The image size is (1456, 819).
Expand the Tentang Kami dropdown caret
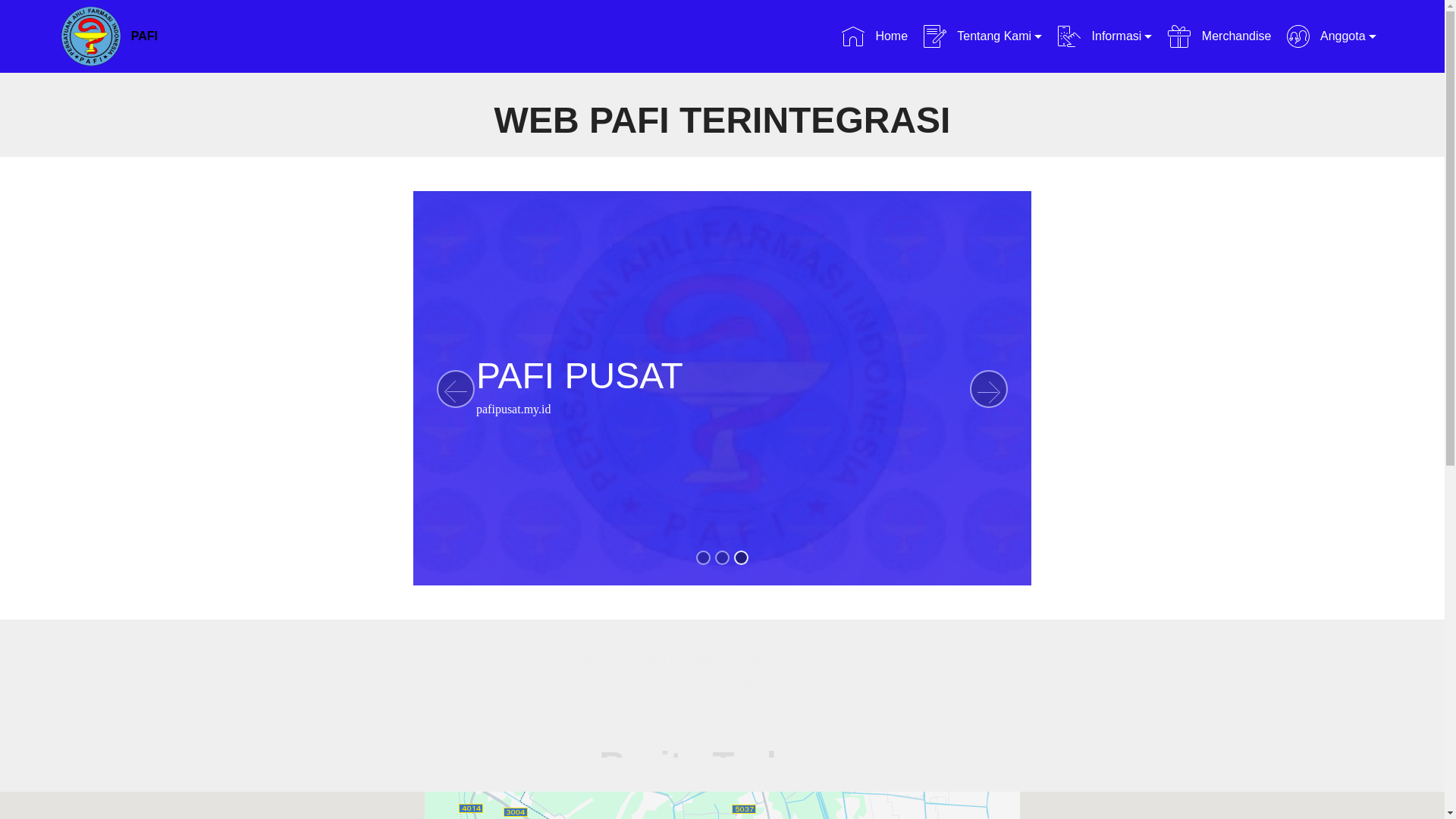1038,37
